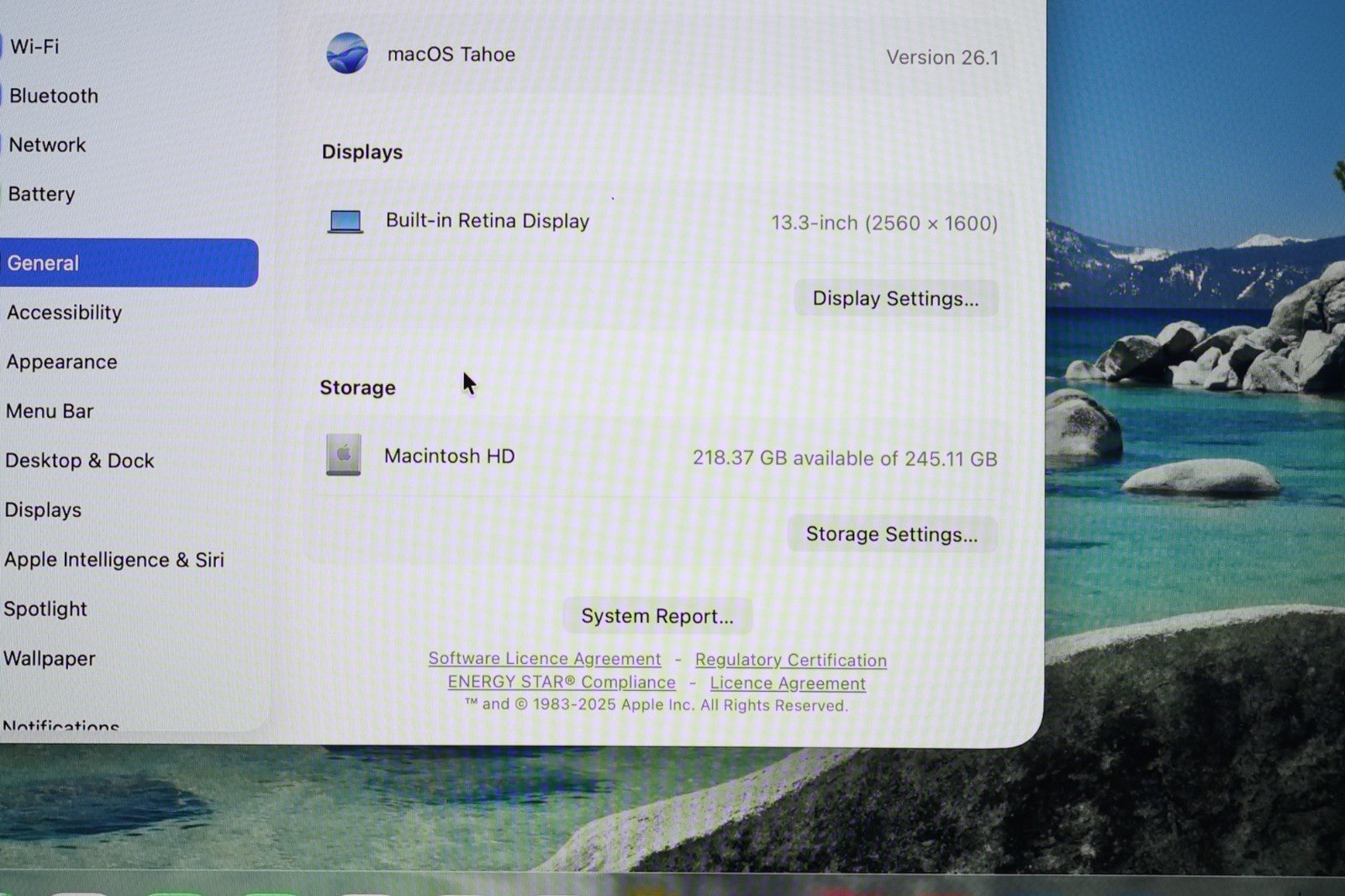The image size is (1345, 896).
Task: Open the System Report
Action: [x=657, y=616]
